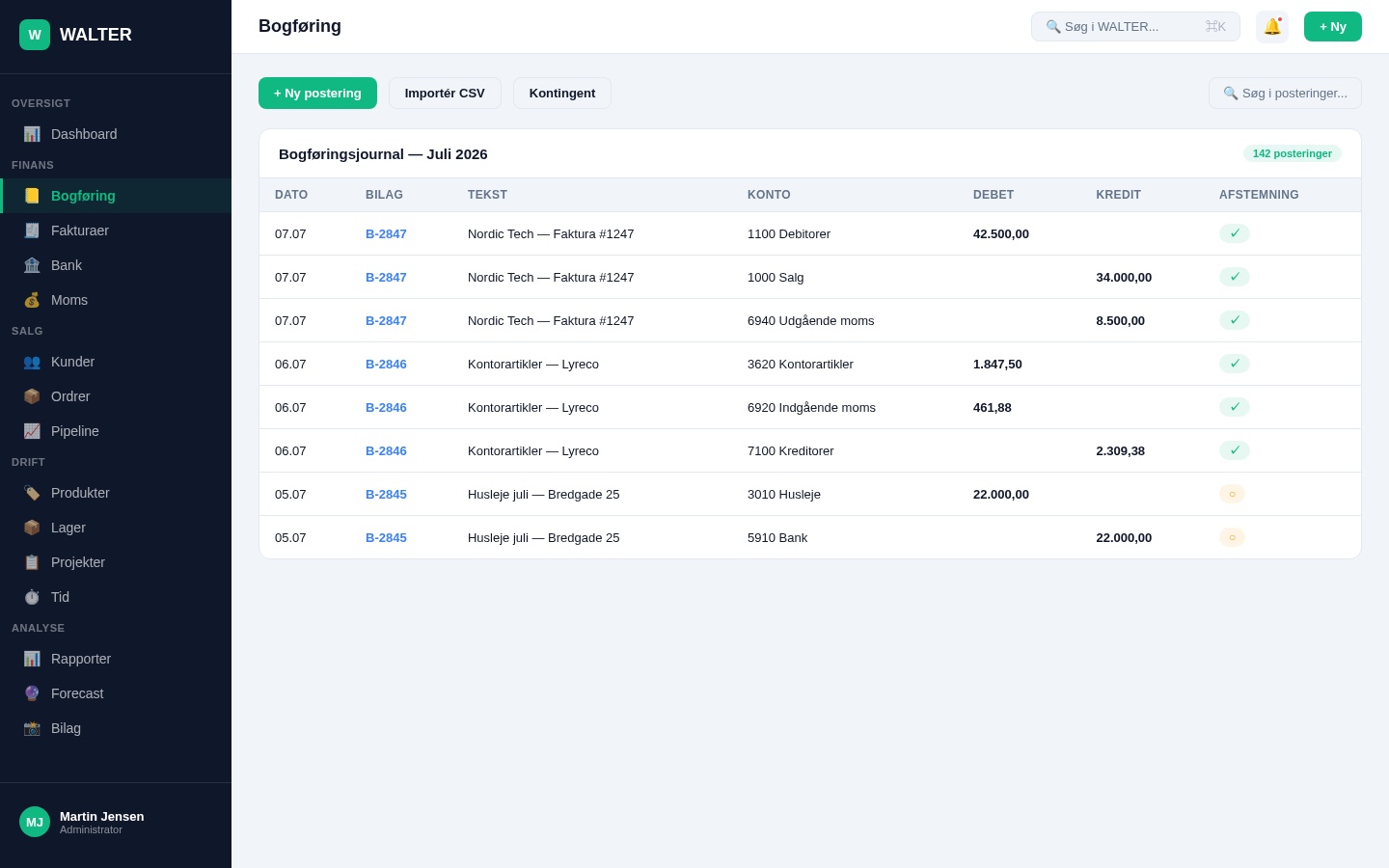
Task: Click the green + Ny button
Action: 1333,27
